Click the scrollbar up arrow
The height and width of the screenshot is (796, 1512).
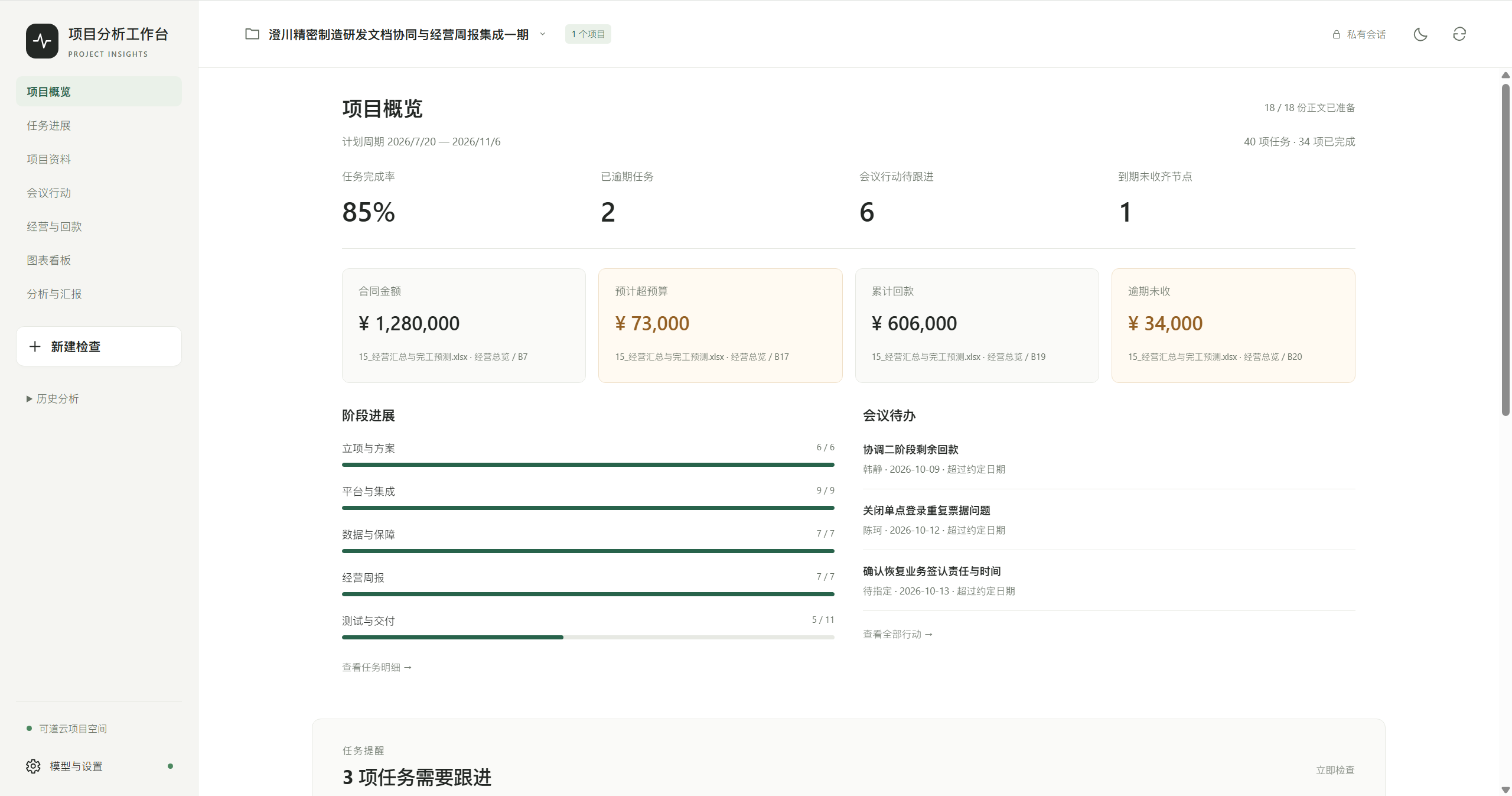click(1506, 75)
